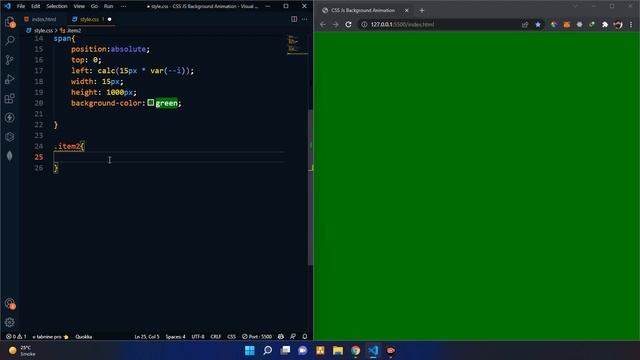
Task: Show the hidden menu bar overflow items
Action: [x=123, y=6]
